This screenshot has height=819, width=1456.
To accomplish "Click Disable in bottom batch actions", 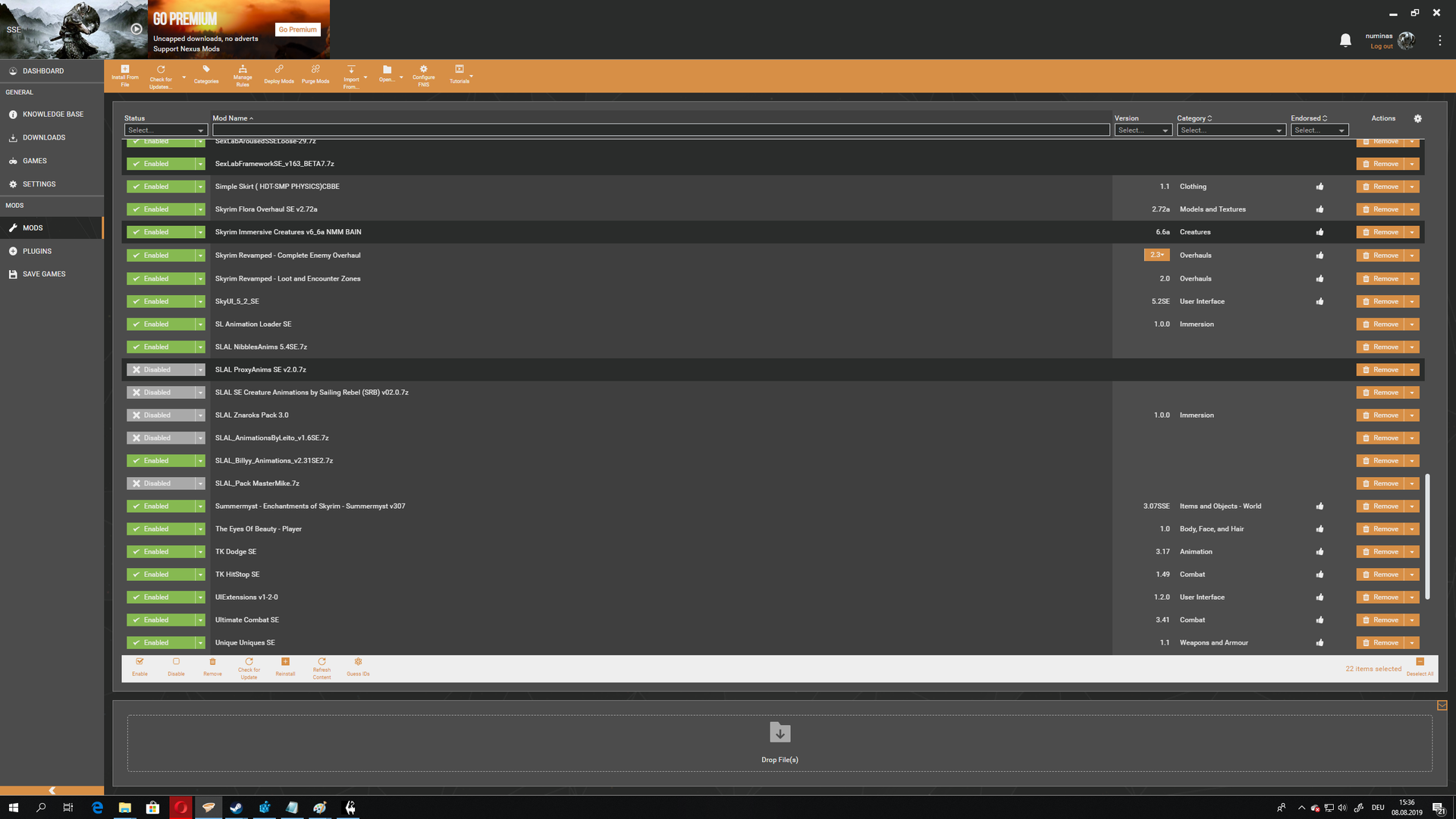I will click(176, 667).
